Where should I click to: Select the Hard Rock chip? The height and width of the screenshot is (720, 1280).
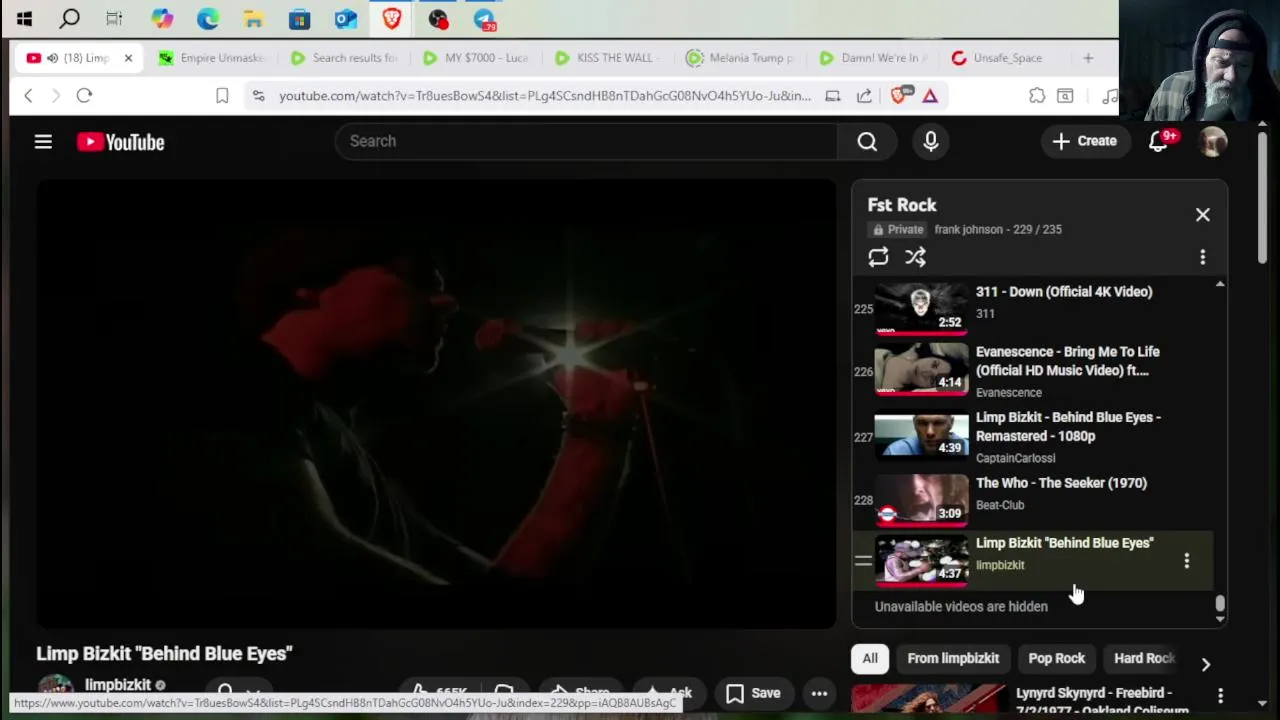click(x=1144, y=659)
